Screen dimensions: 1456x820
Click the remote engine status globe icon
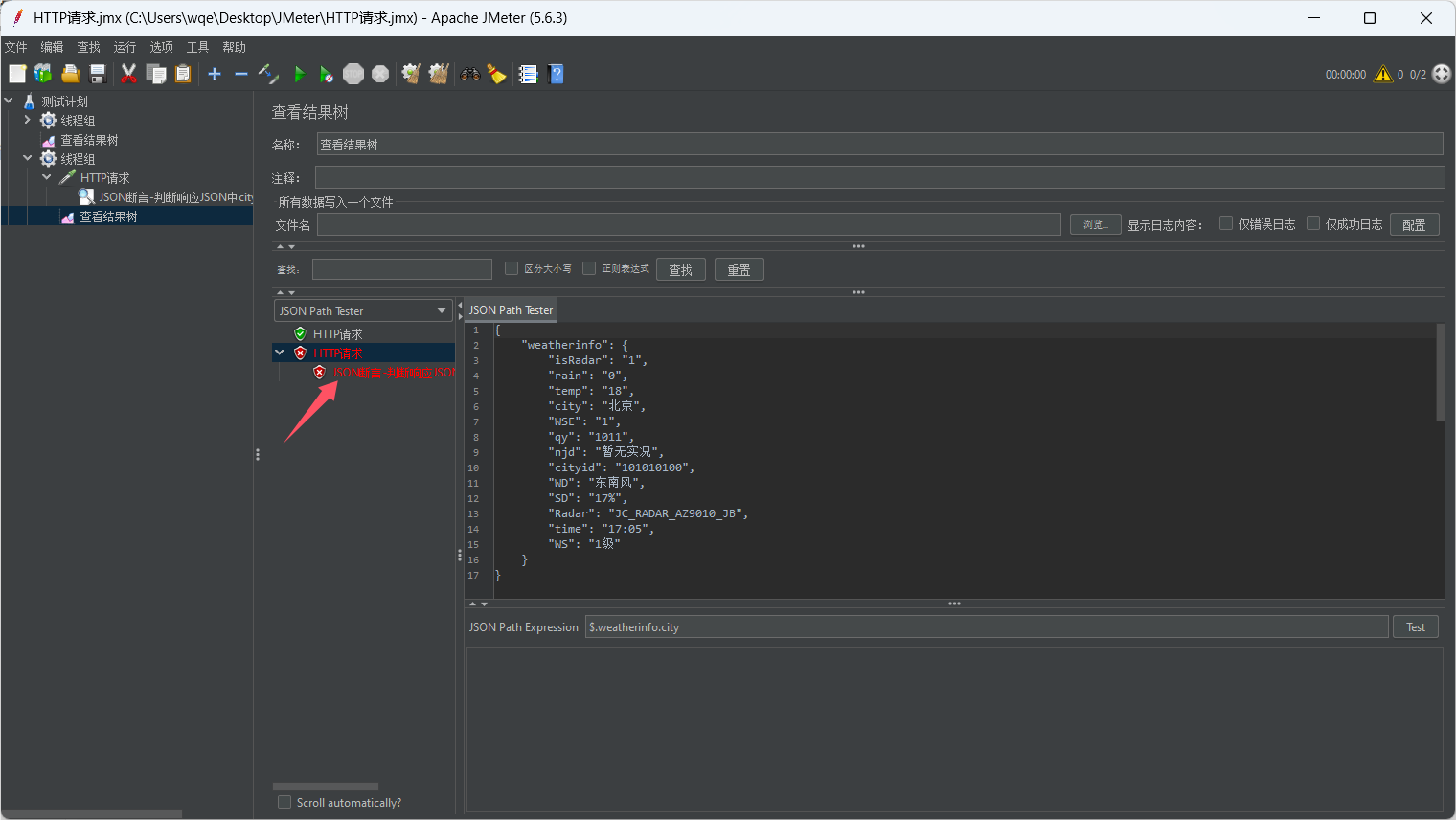(x=1442, y=74)
